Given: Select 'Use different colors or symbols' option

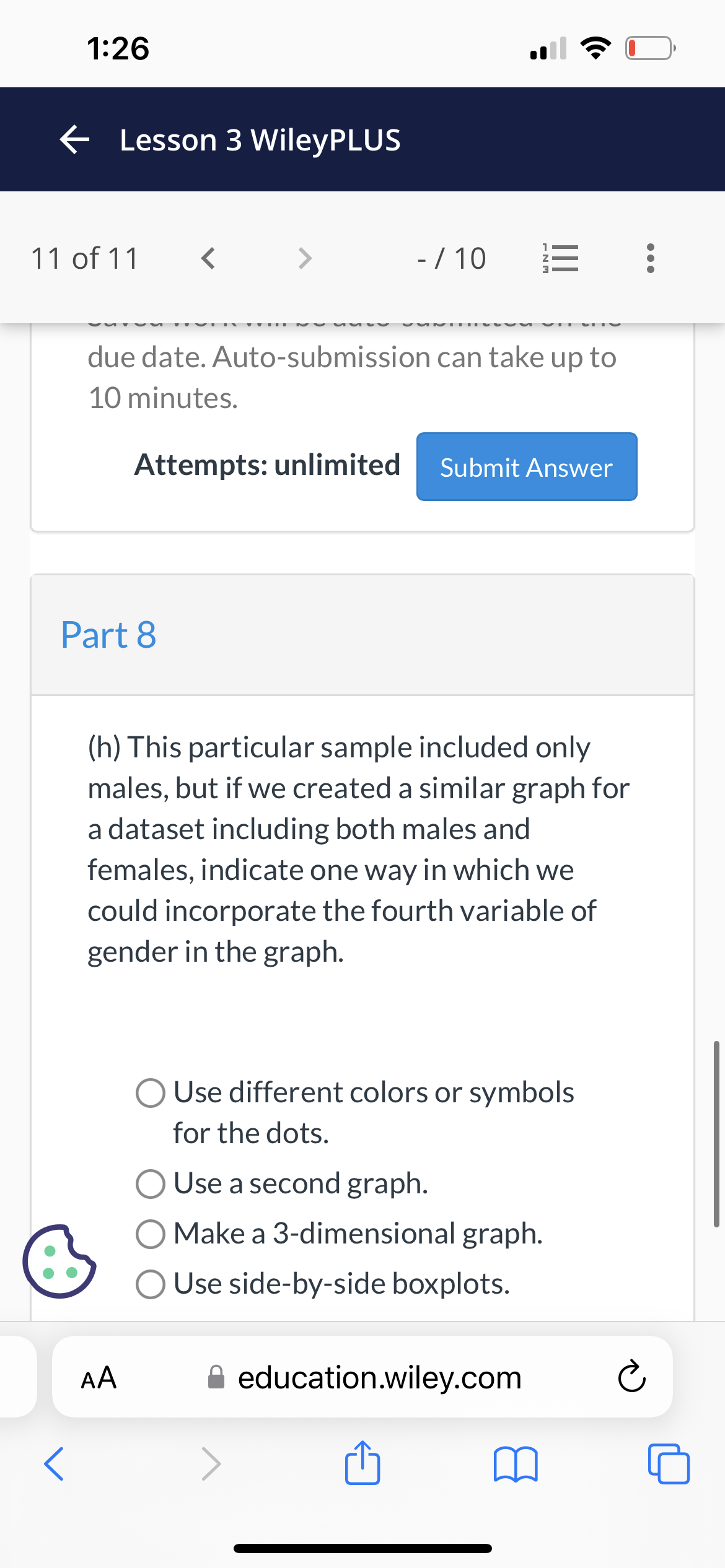Looking at the screenshot, I should pyautogui.click(x=151, y=1092).
